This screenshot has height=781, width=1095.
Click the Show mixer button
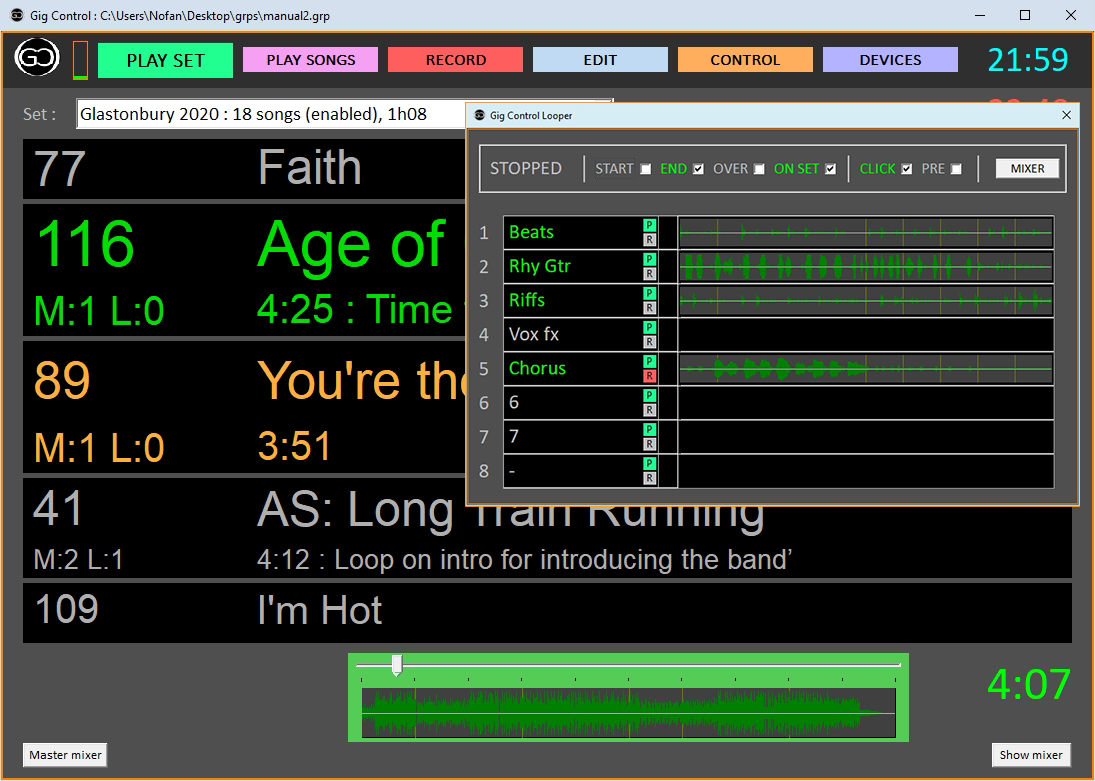click(x=1031, y=755)
